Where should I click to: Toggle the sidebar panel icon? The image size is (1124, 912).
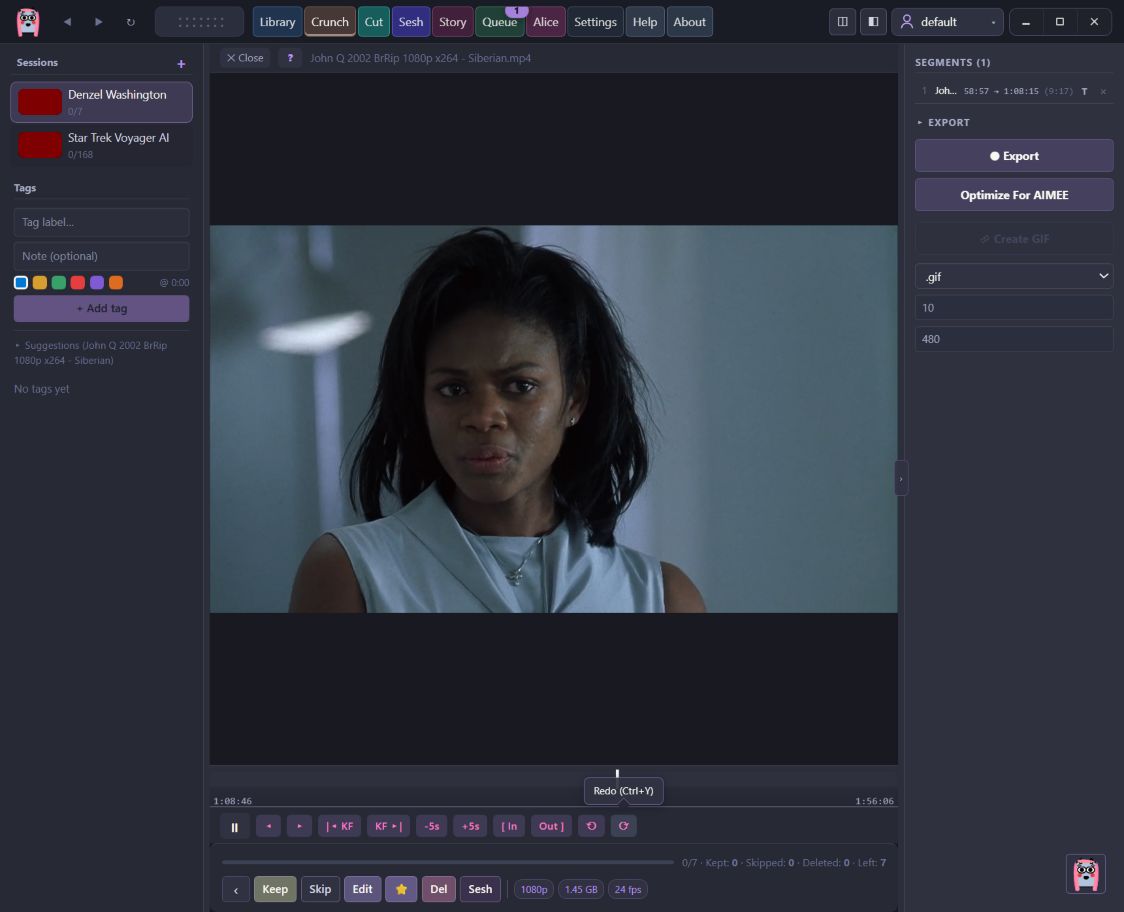click(x=873, y=22)
